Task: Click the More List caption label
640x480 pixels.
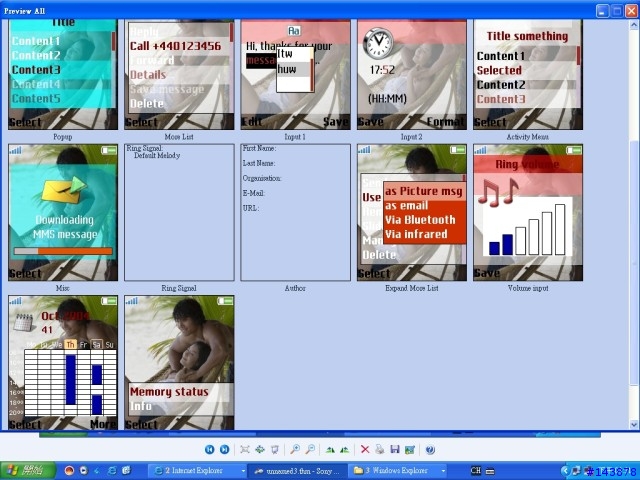Action: pyautogui.click(x=179, y=137)
